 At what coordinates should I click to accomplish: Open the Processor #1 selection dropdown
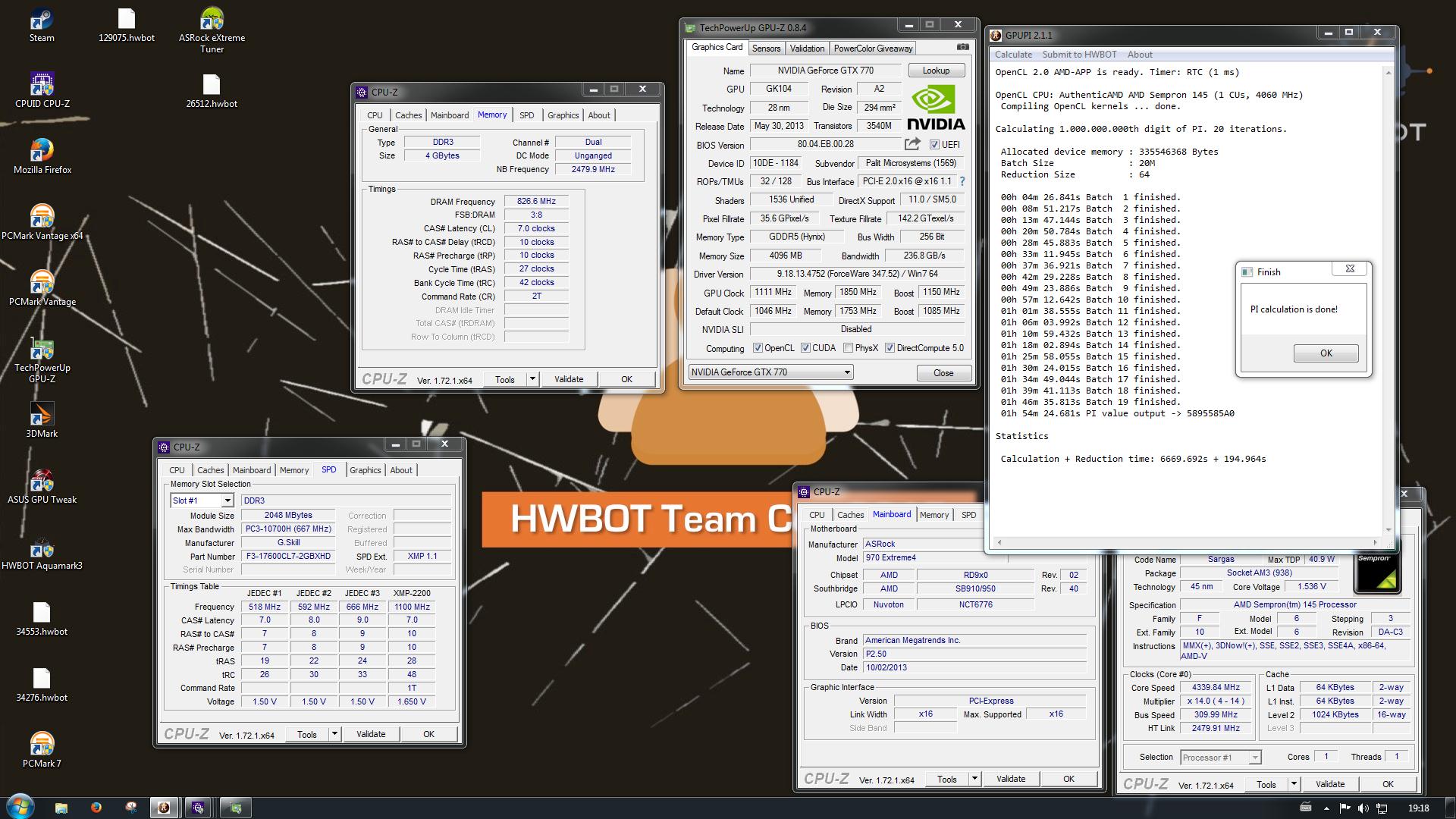1220,757
